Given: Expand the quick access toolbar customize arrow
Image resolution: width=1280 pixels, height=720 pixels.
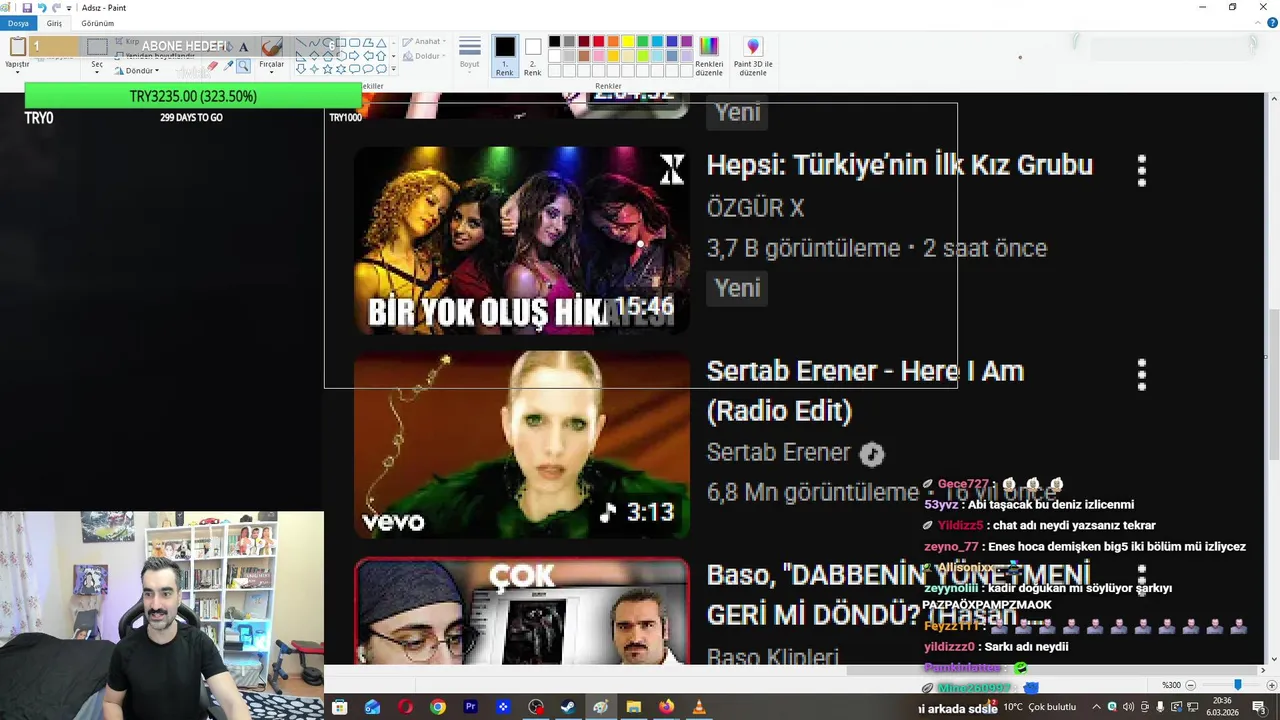Looking at the screenshot, I should (x=69, y=8).
